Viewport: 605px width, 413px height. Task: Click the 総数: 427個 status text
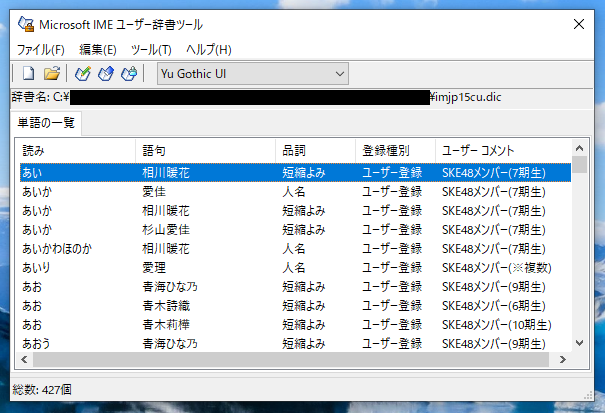point(42,389)
